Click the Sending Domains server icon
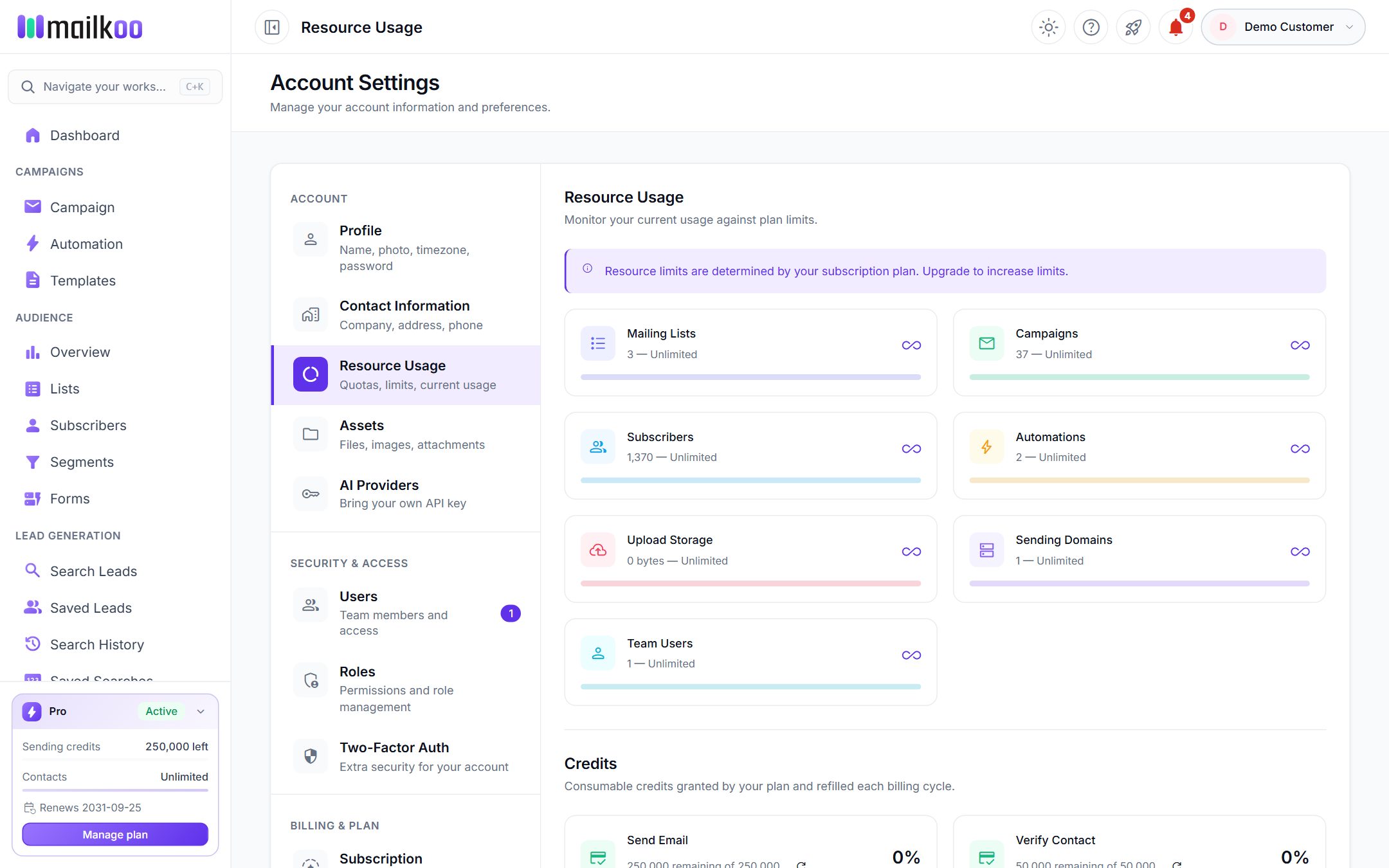This screenshot has height=868, width=1389. click(x=986, y=550)
